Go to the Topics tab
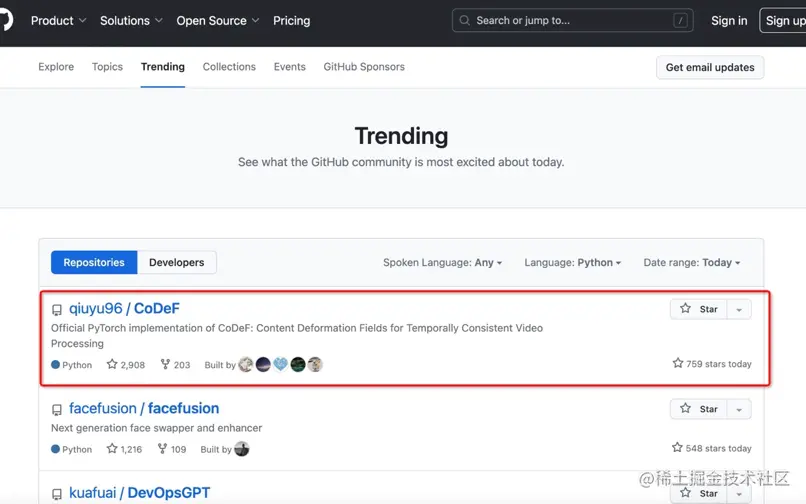This screenshot has width=806, height=504. [107, 67]
